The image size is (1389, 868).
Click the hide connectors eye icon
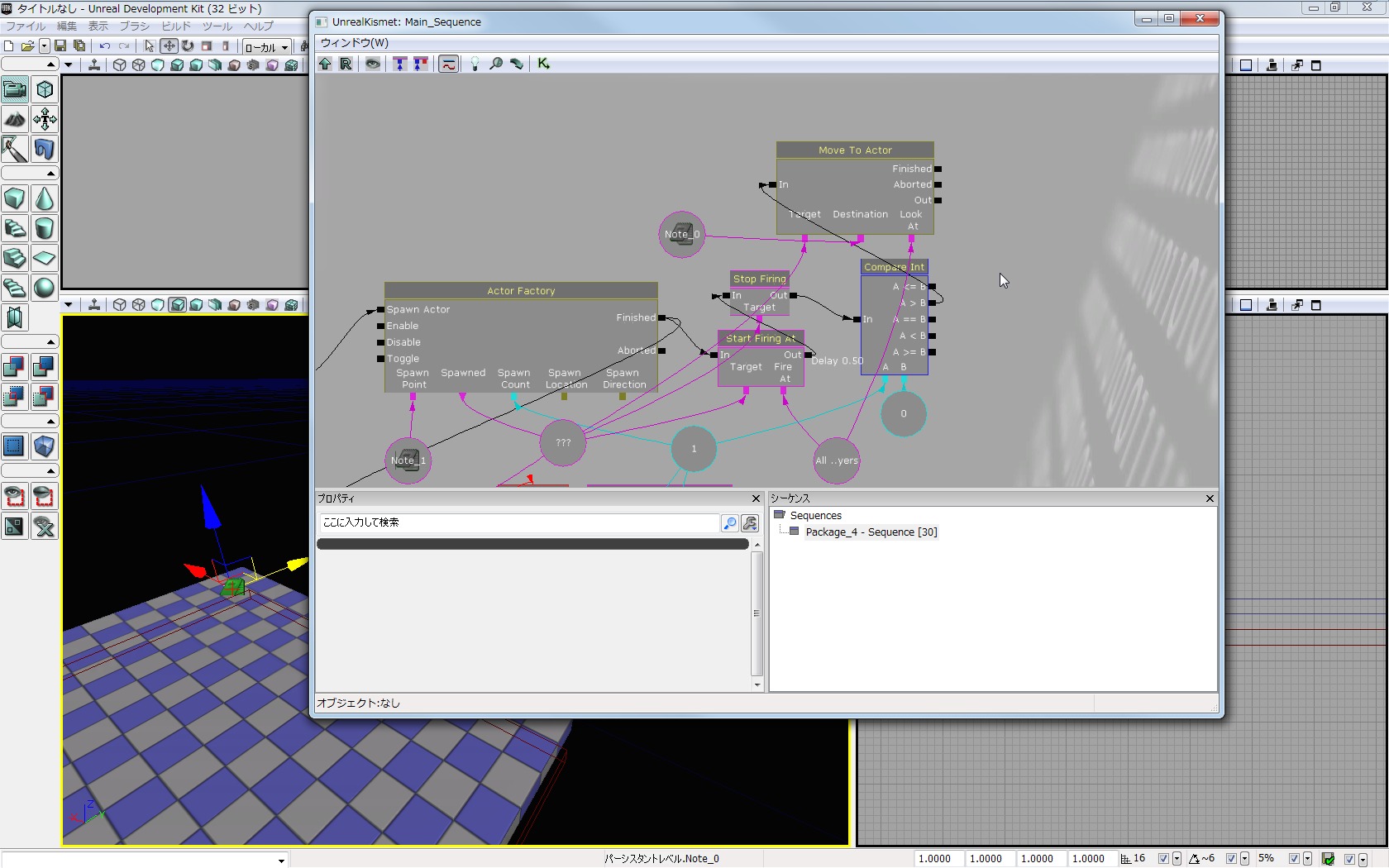(x=373, y=64)
